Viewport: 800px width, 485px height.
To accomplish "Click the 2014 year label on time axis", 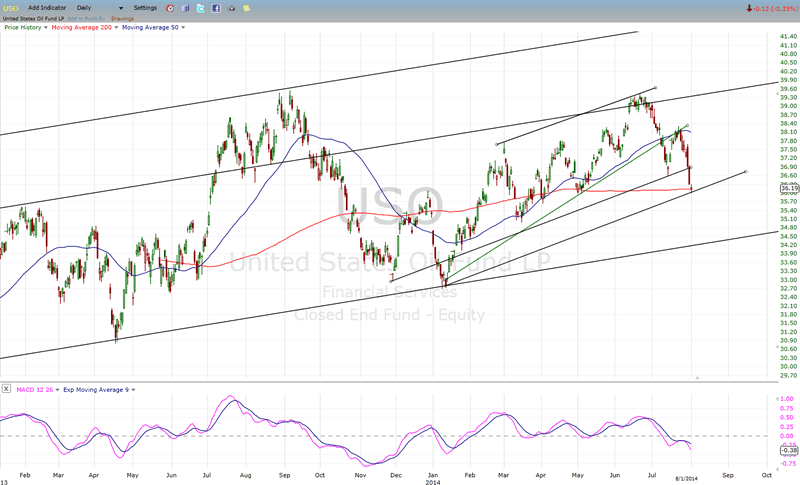I will click(433, 481).
